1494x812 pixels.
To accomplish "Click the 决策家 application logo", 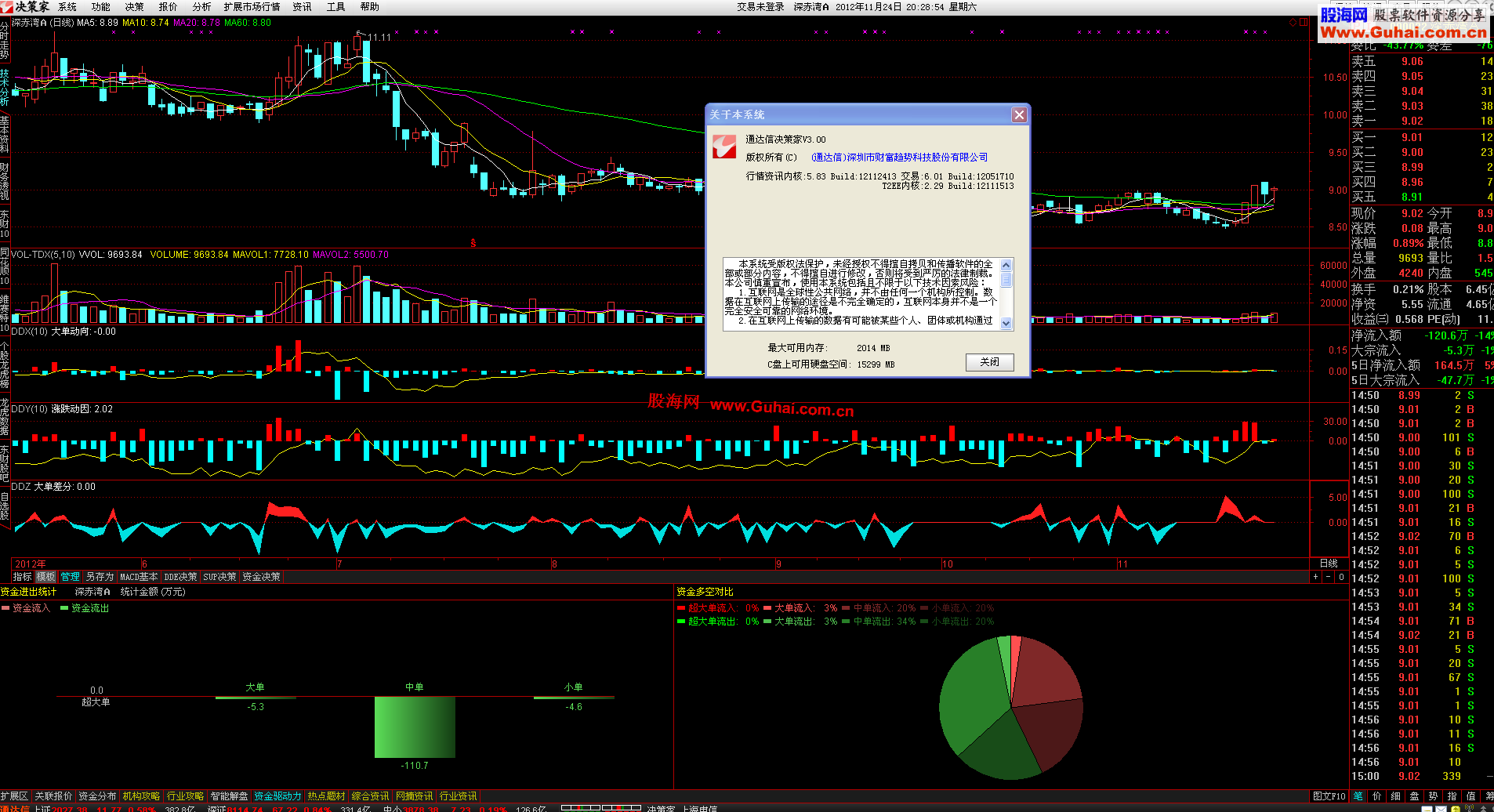I will click(x=25, y=7).
